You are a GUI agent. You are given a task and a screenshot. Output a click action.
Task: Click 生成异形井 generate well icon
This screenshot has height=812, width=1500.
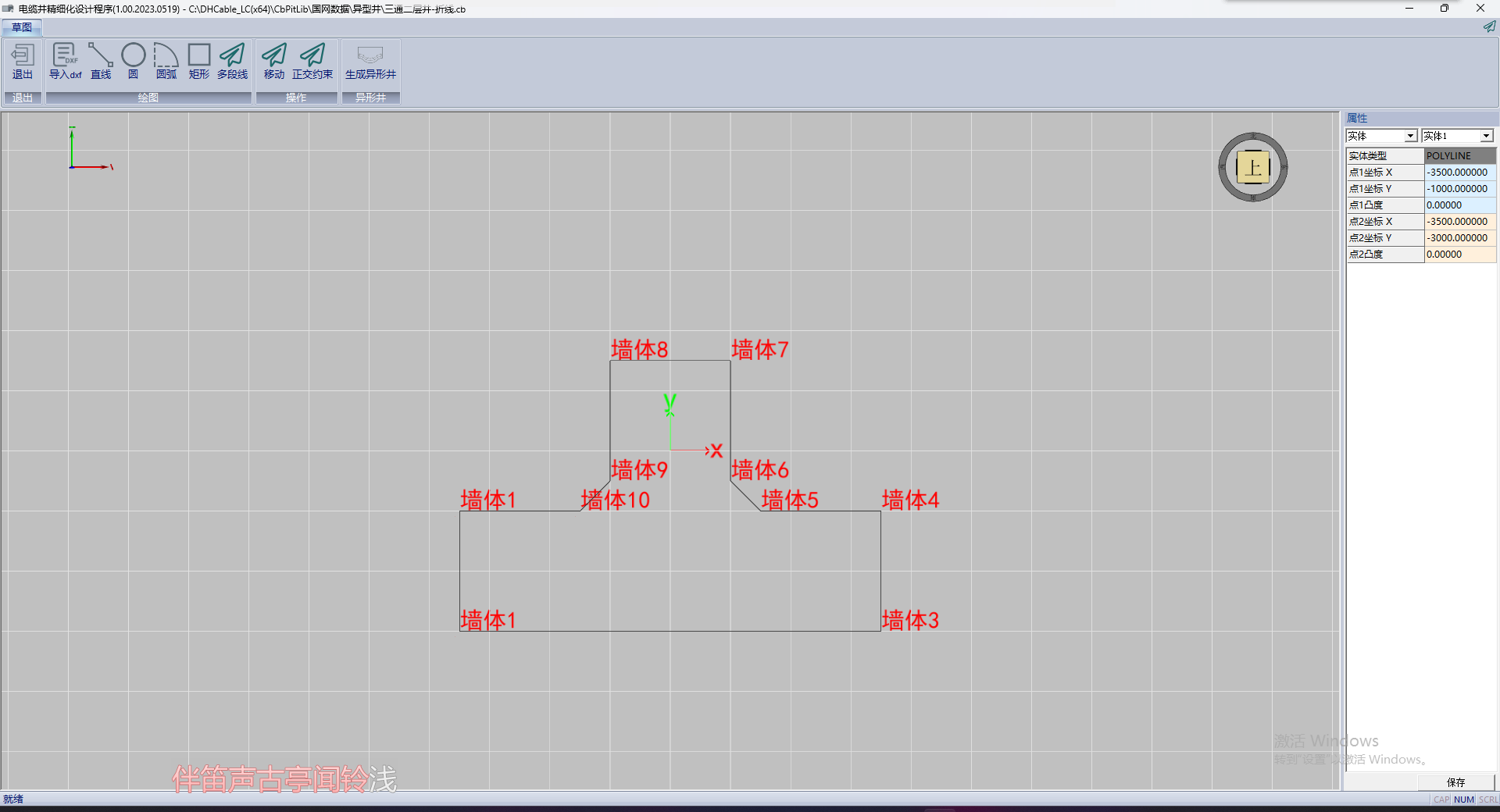(370, 62)
